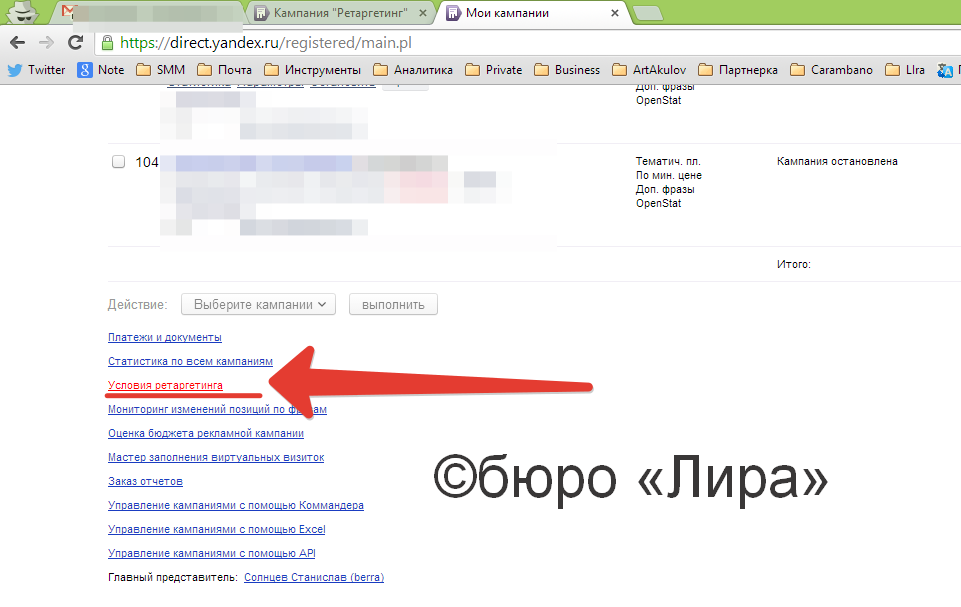Click the browser forward navigation arrow

45,44
